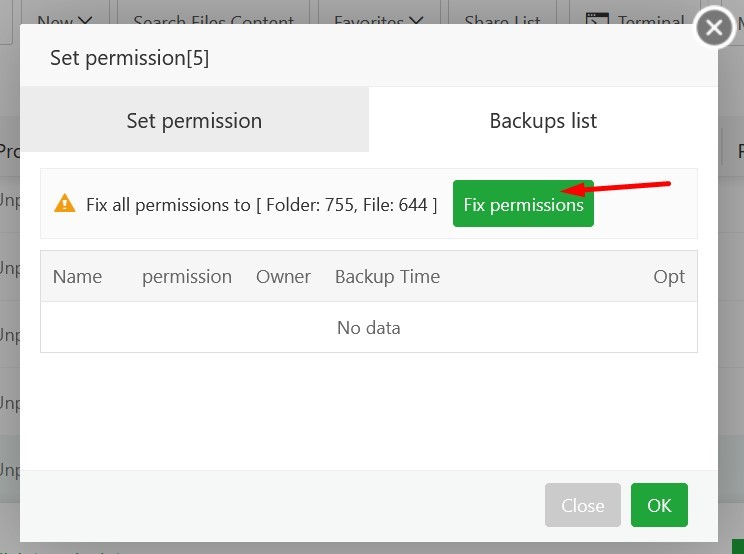Image resolution: width=744 pixels, height=554 pixels.
Task: Click the Terminal label in the toolbar
Action: point(650,20)
